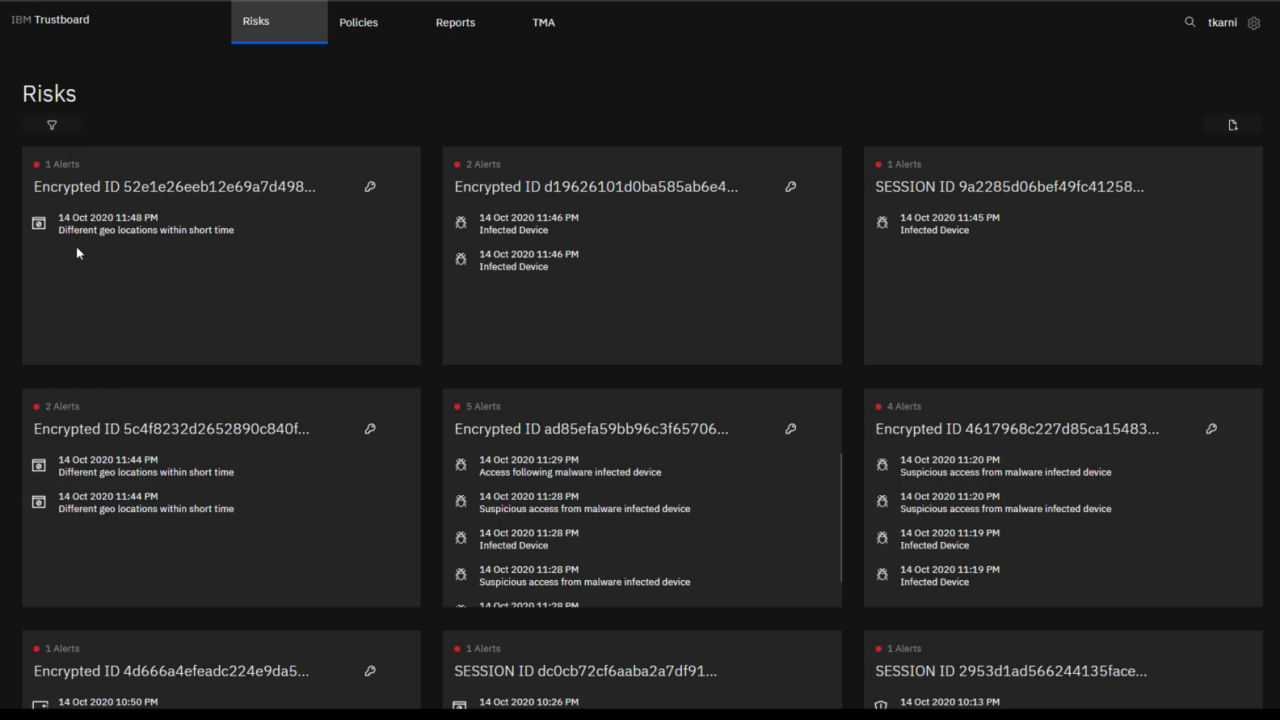Click link icon on Encrypted ID 4617968c227d card

click(x=1211, y=429)
